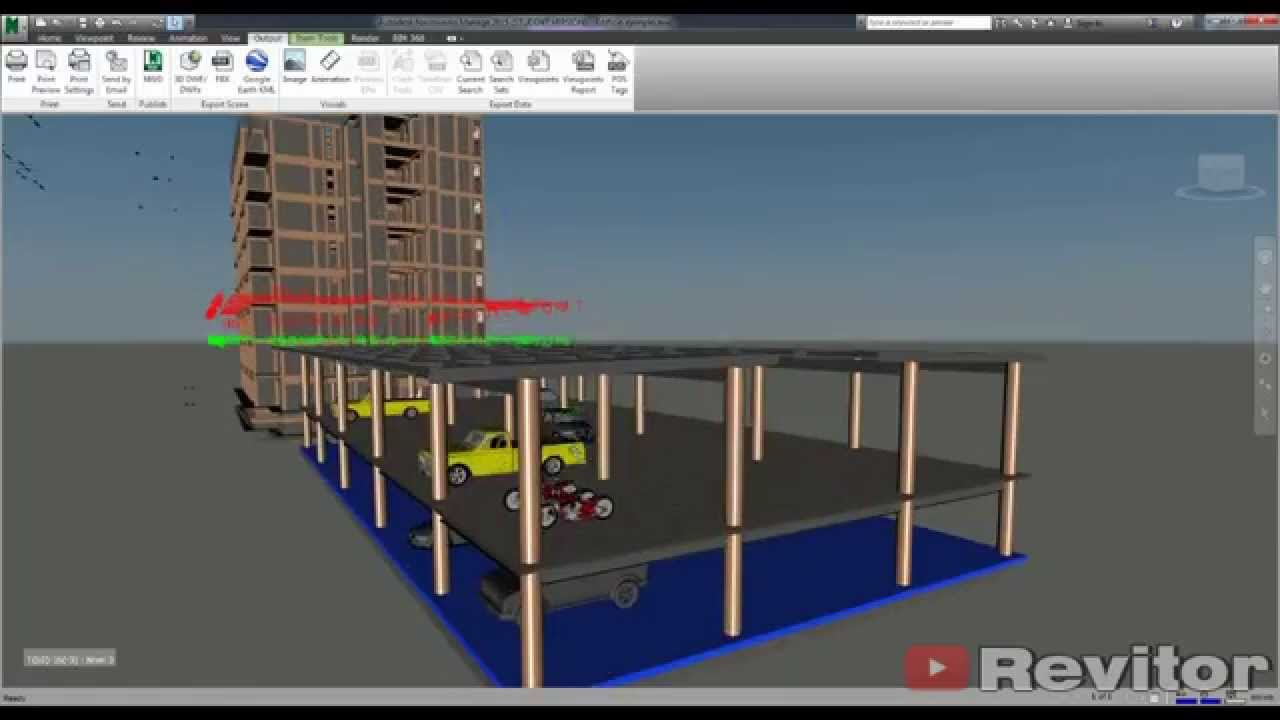Expand the Quick Access toolbar customize dropdown
Viewport: 1280px width, 720px height.
[x=190, y=21]
